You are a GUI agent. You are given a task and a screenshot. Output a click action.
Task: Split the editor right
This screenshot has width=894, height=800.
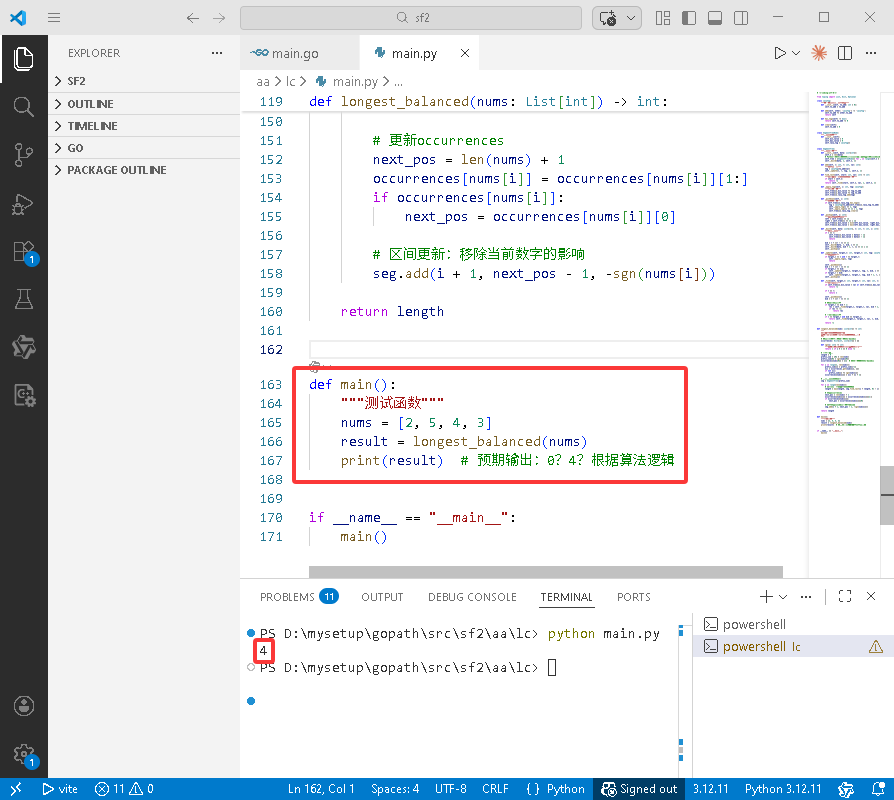tap(845, 53)
